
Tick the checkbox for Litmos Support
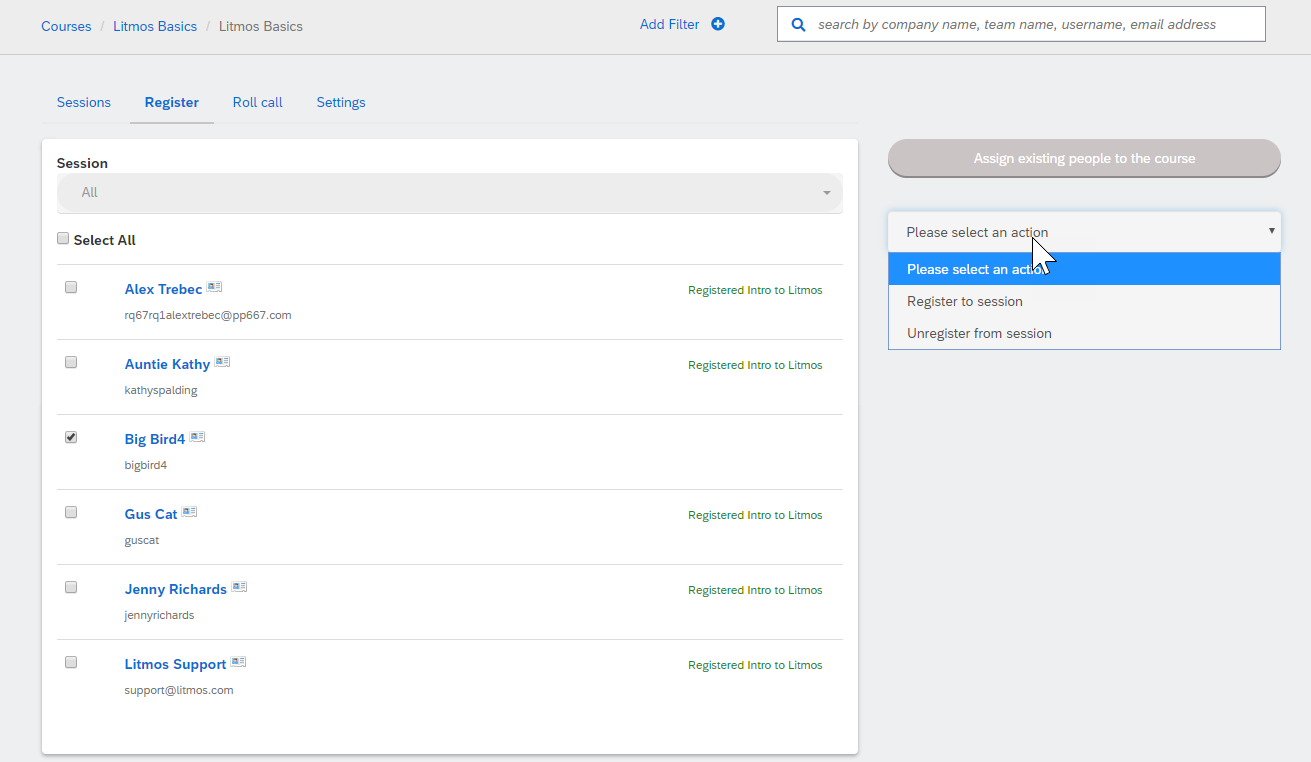[71, 662]
